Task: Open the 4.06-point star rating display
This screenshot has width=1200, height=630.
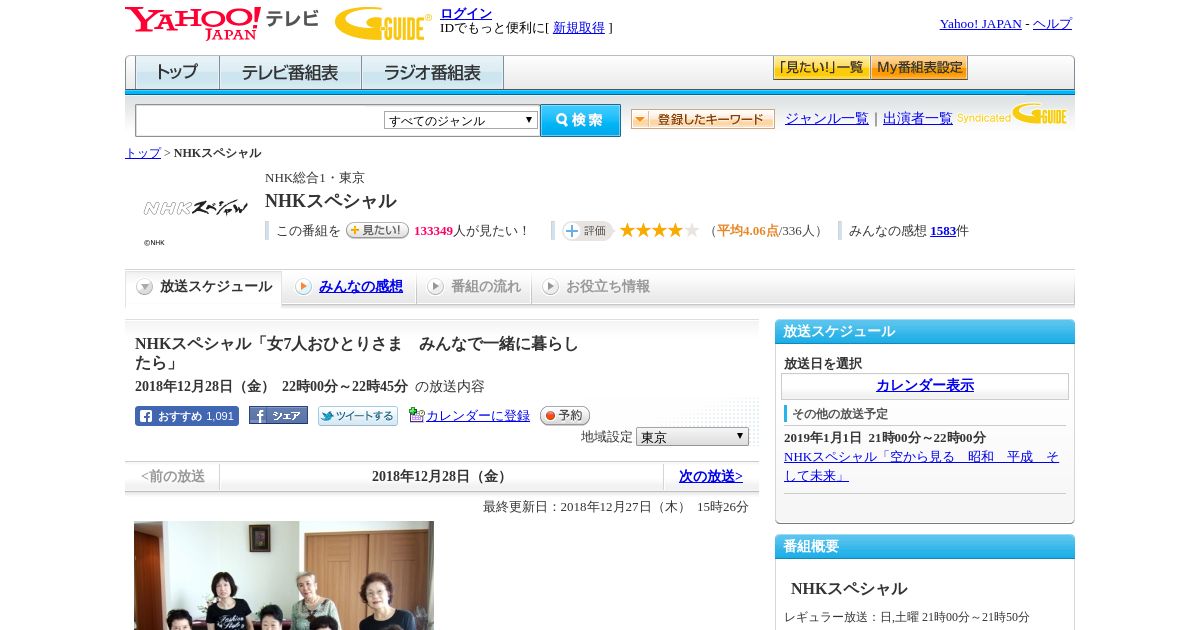Action: (659, 230)
